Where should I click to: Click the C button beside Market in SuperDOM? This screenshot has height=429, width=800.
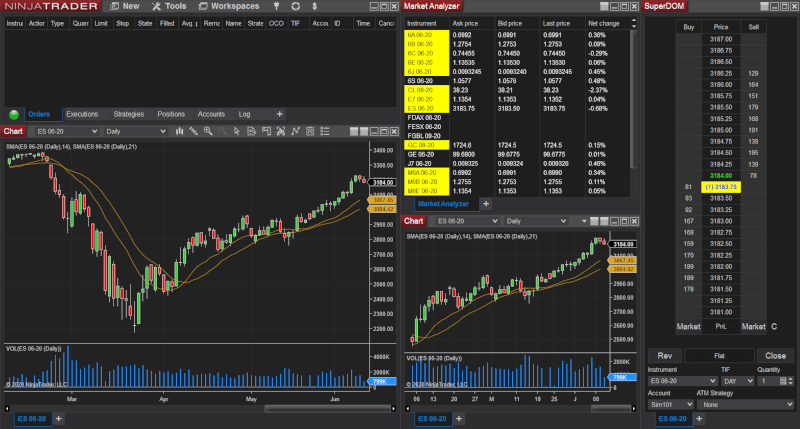tap(774, 326)
